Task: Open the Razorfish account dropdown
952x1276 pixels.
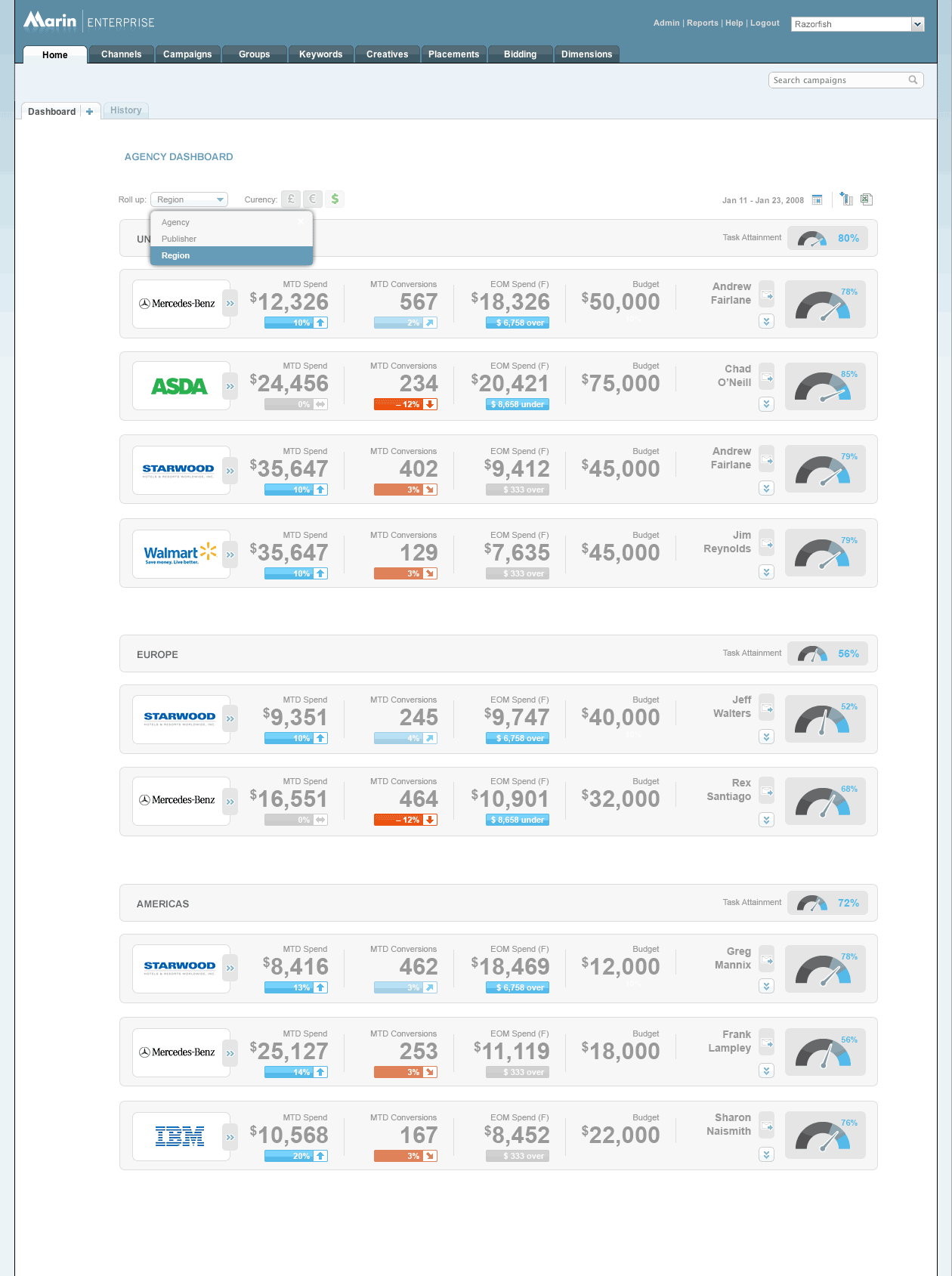Action: (917, 24)
